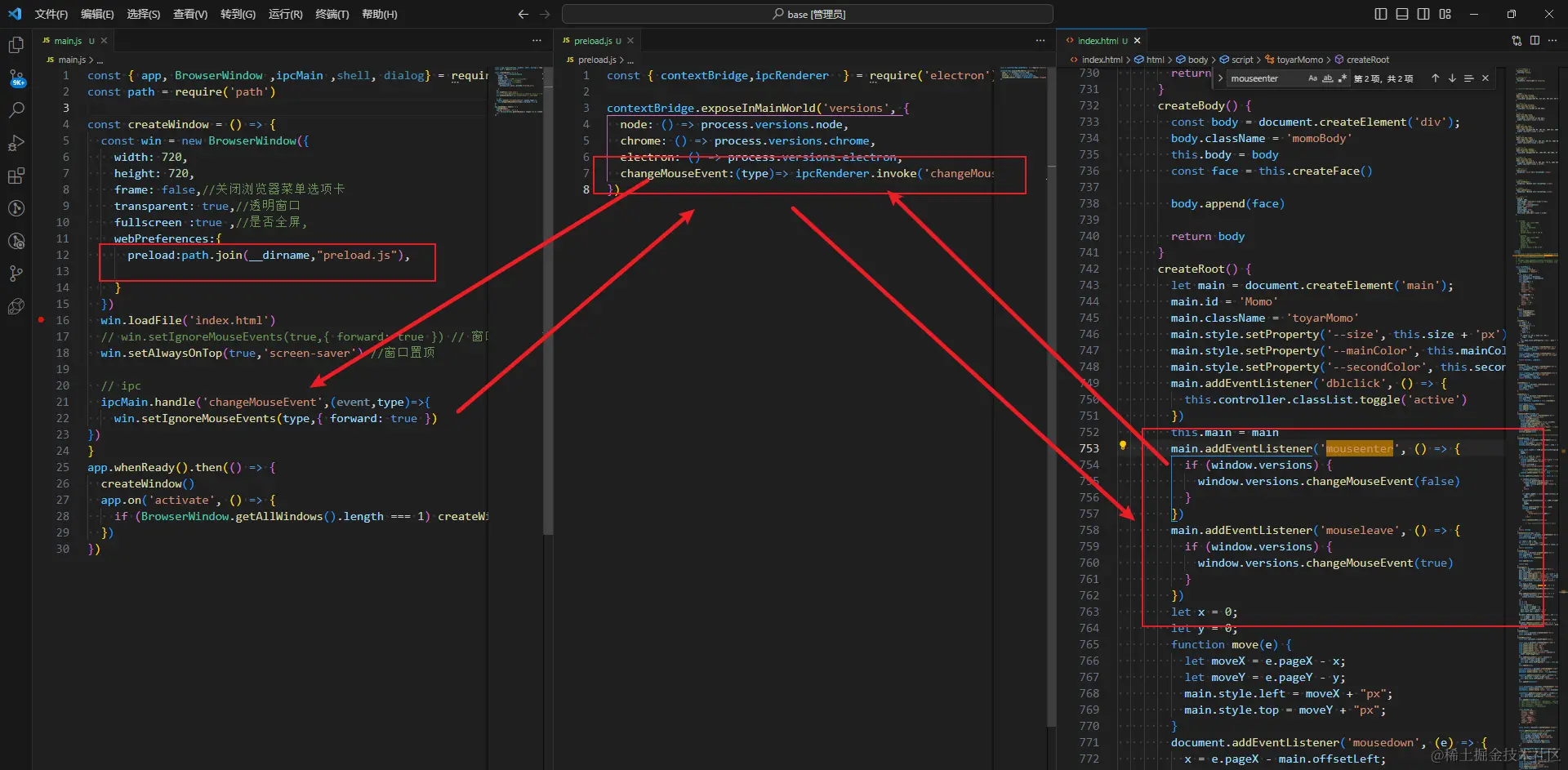Image resolution: width=1568 pixels, height=770 pixels.
Task: Open the 终端(T) menu
Action: pos(332,14)
